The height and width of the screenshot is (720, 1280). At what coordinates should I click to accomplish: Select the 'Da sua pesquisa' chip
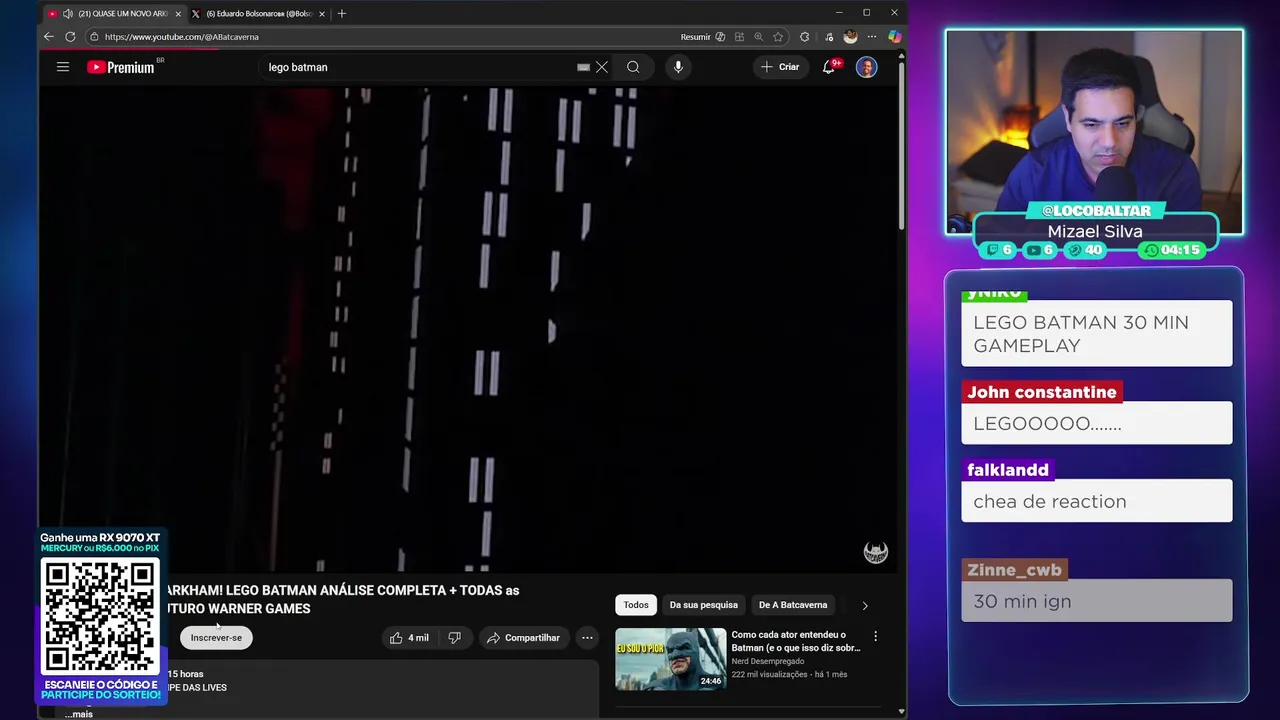coord(703,605)
